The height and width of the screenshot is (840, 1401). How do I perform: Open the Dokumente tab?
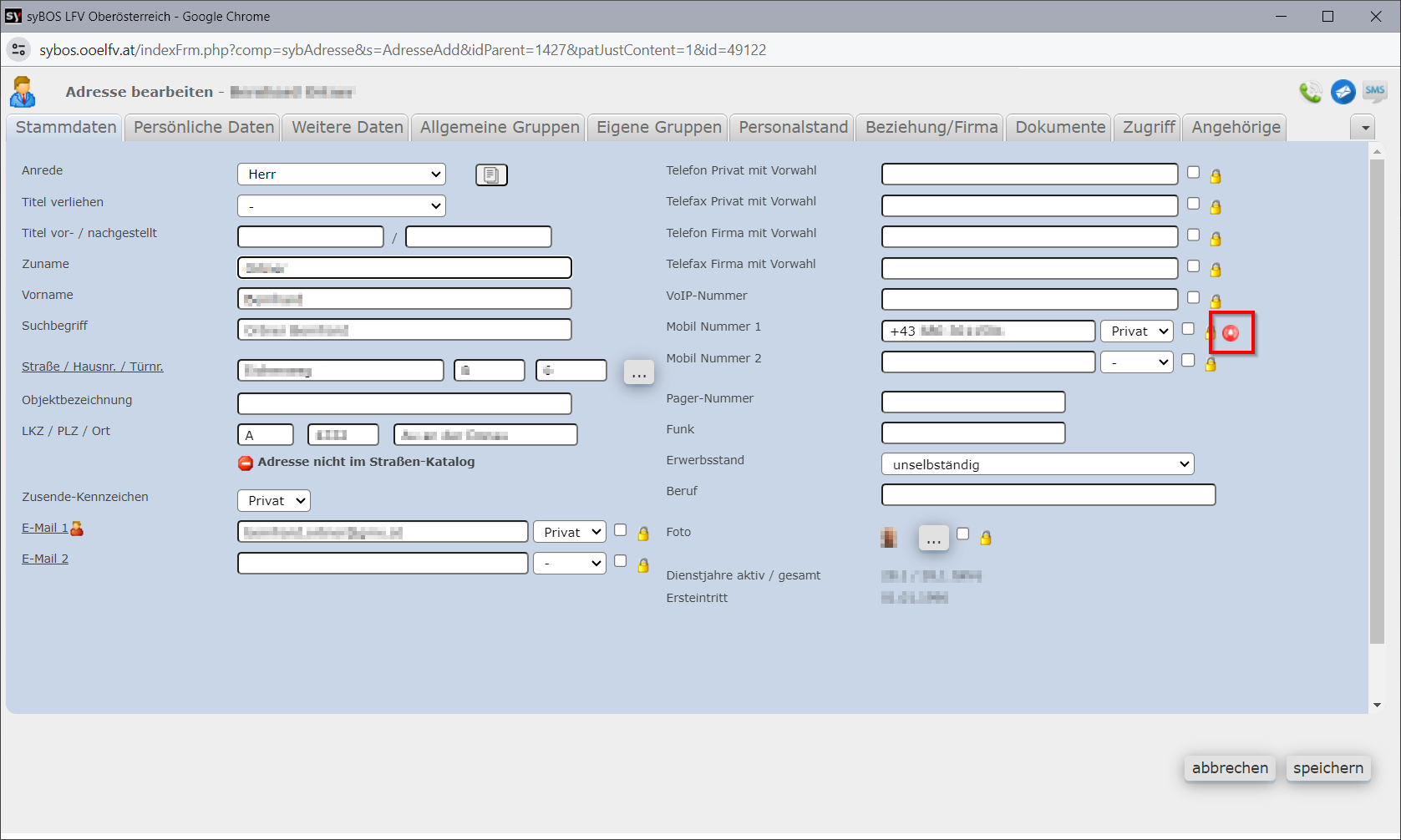(1059, 127)
